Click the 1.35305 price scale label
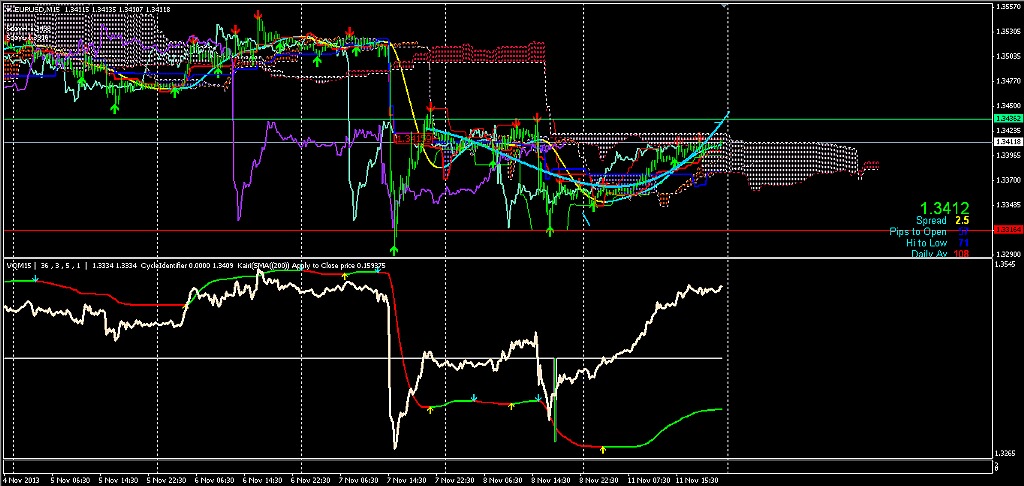 pyautogui.click(x=1006, y=31)
